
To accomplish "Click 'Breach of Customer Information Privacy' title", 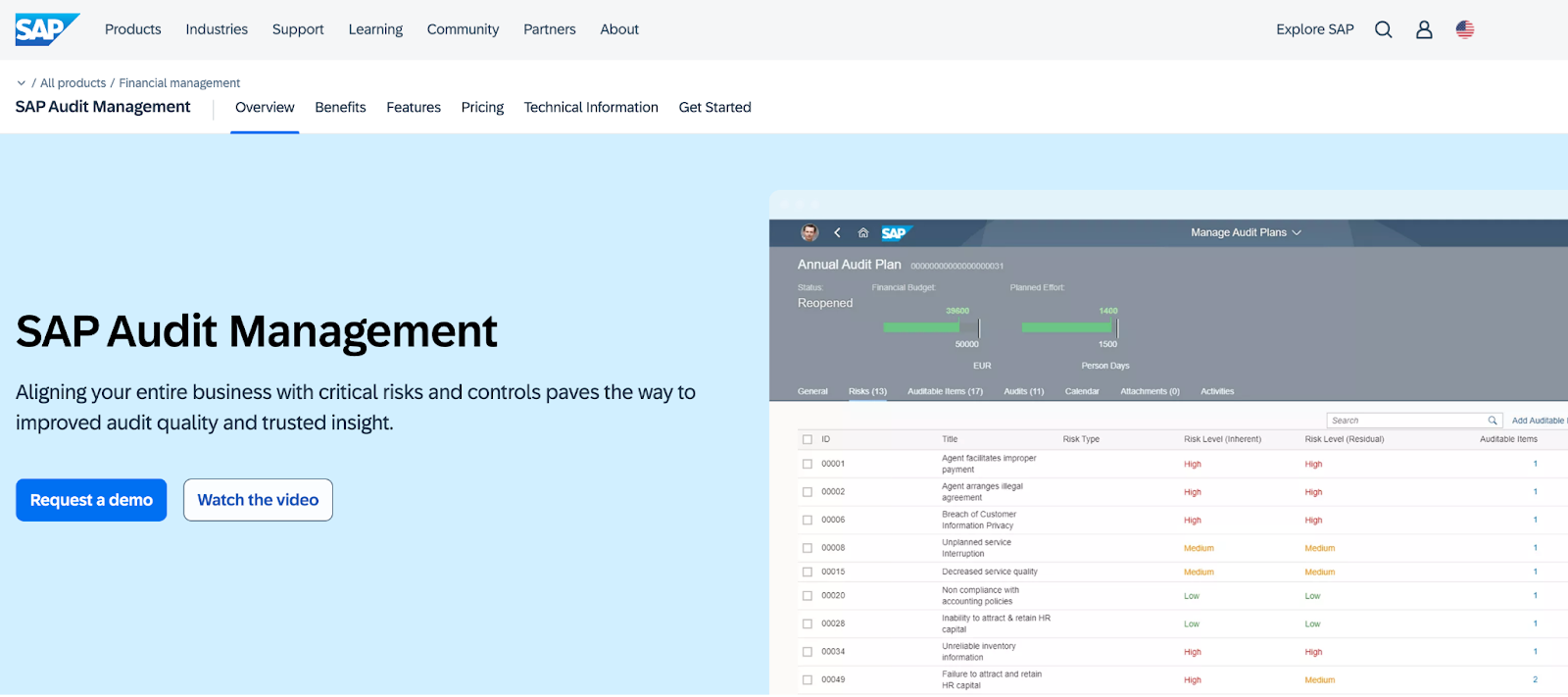I will (979, 520).
